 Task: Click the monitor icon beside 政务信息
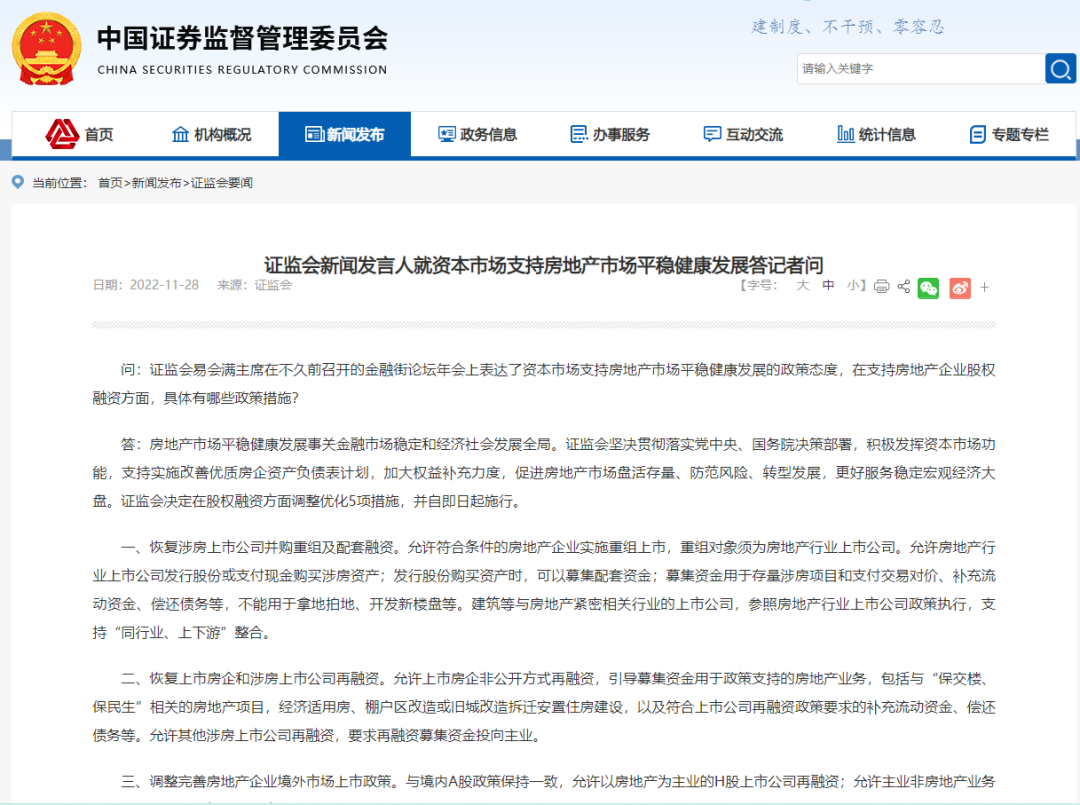point(447,134)
